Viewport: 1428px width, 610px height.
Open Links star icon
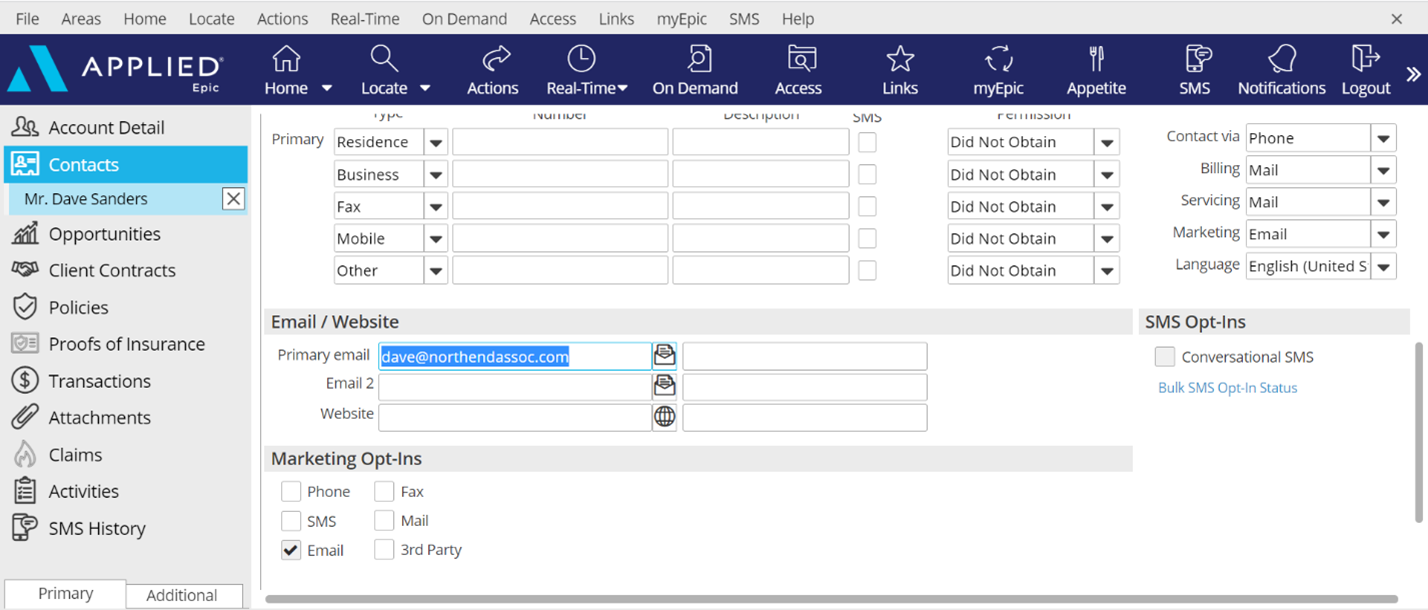900,58
